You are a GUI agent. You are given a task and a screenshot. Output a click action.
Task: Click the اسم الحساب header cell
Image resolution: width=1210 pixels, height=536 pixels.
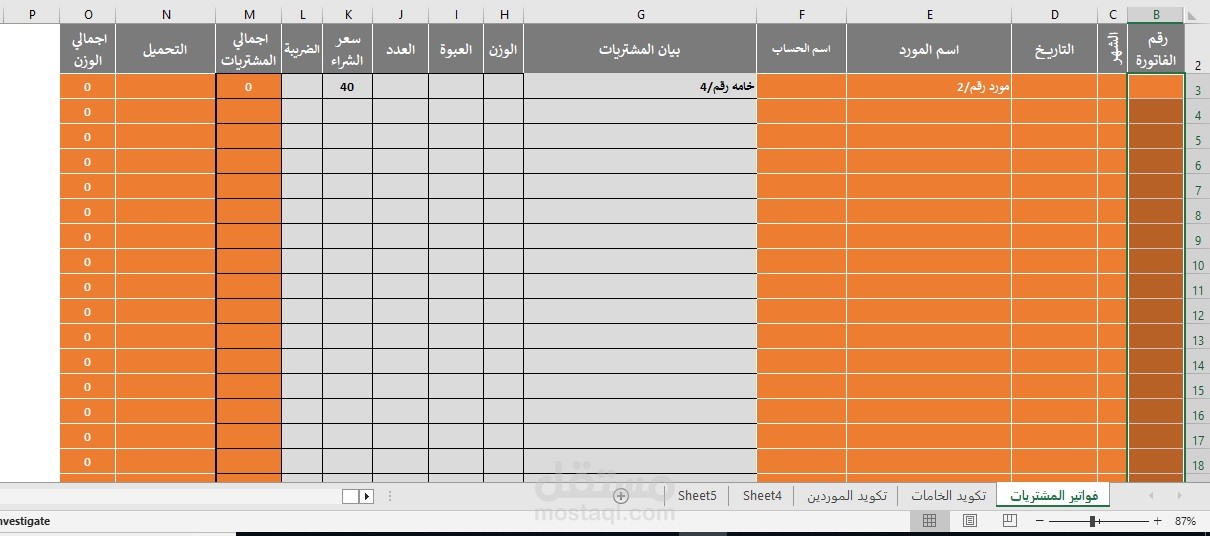click(801, 49)
